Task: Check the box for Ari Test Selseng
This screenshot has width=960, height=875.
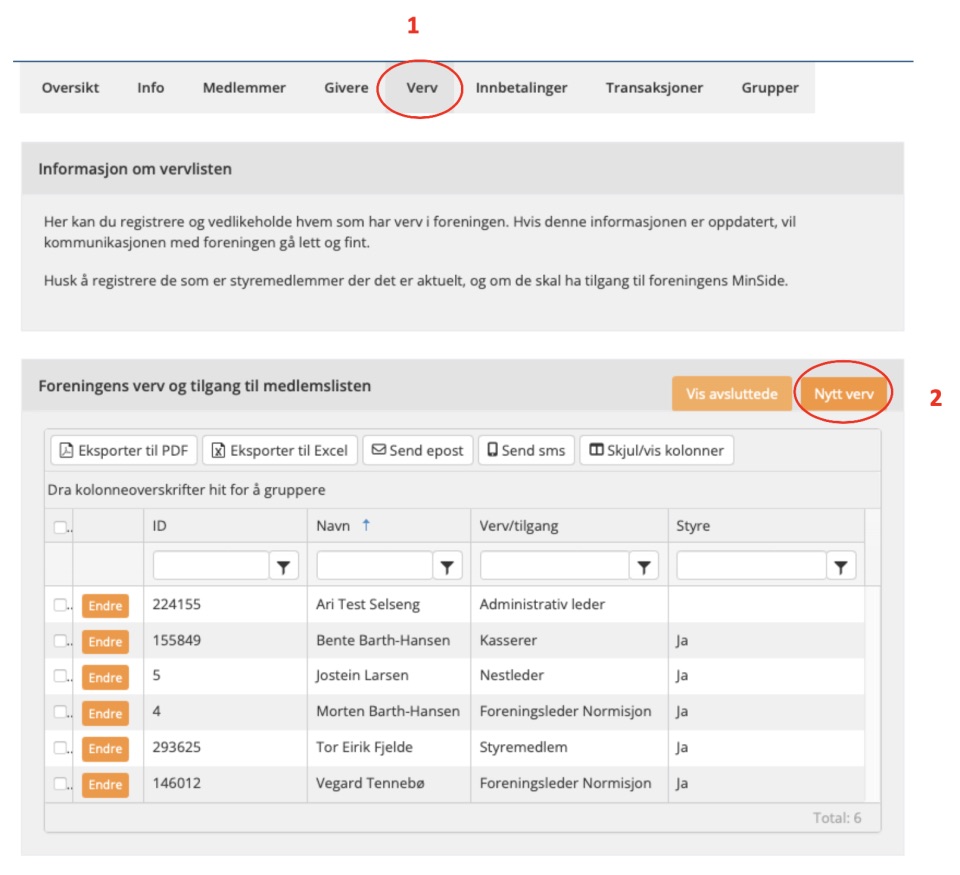Action: point(60,605)
